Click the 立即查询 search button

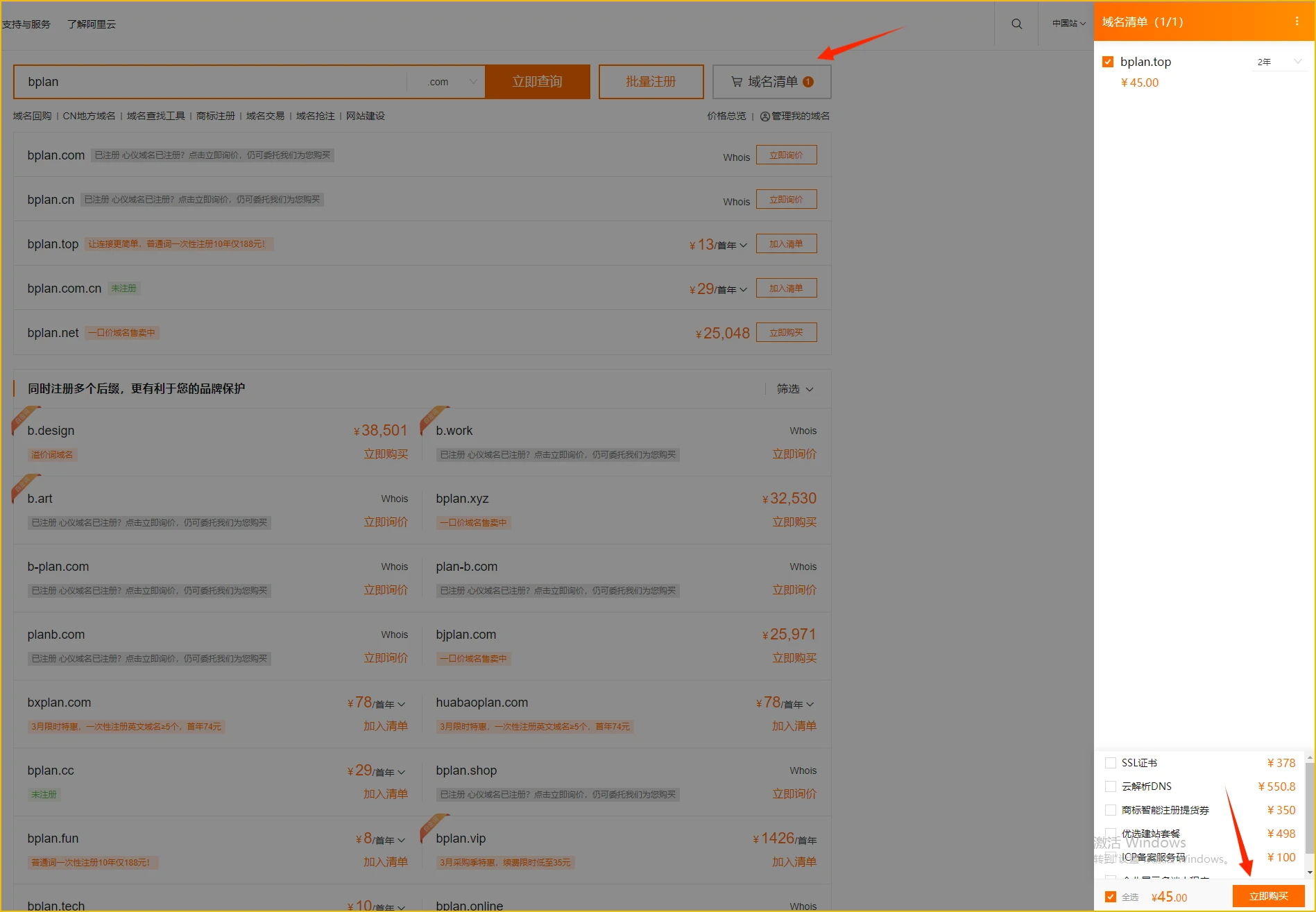point(538,82)
